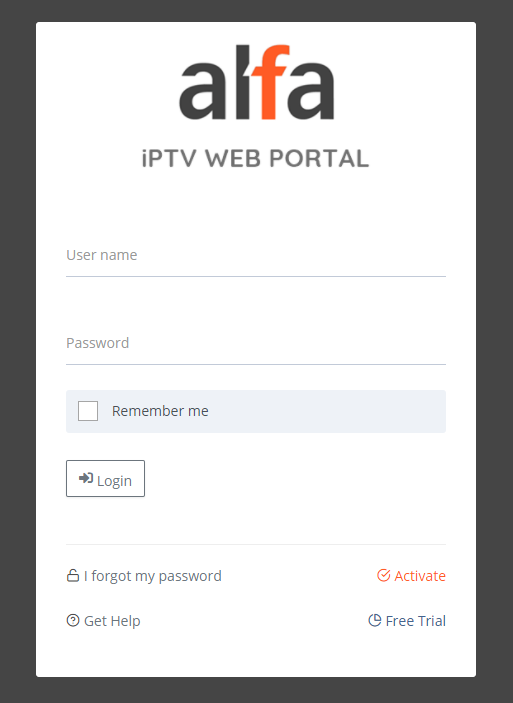The width and height of the screenshot is (513, 703).
Task: Click the iPTV WEB PORTAL heading
Action: click(256, 159)
